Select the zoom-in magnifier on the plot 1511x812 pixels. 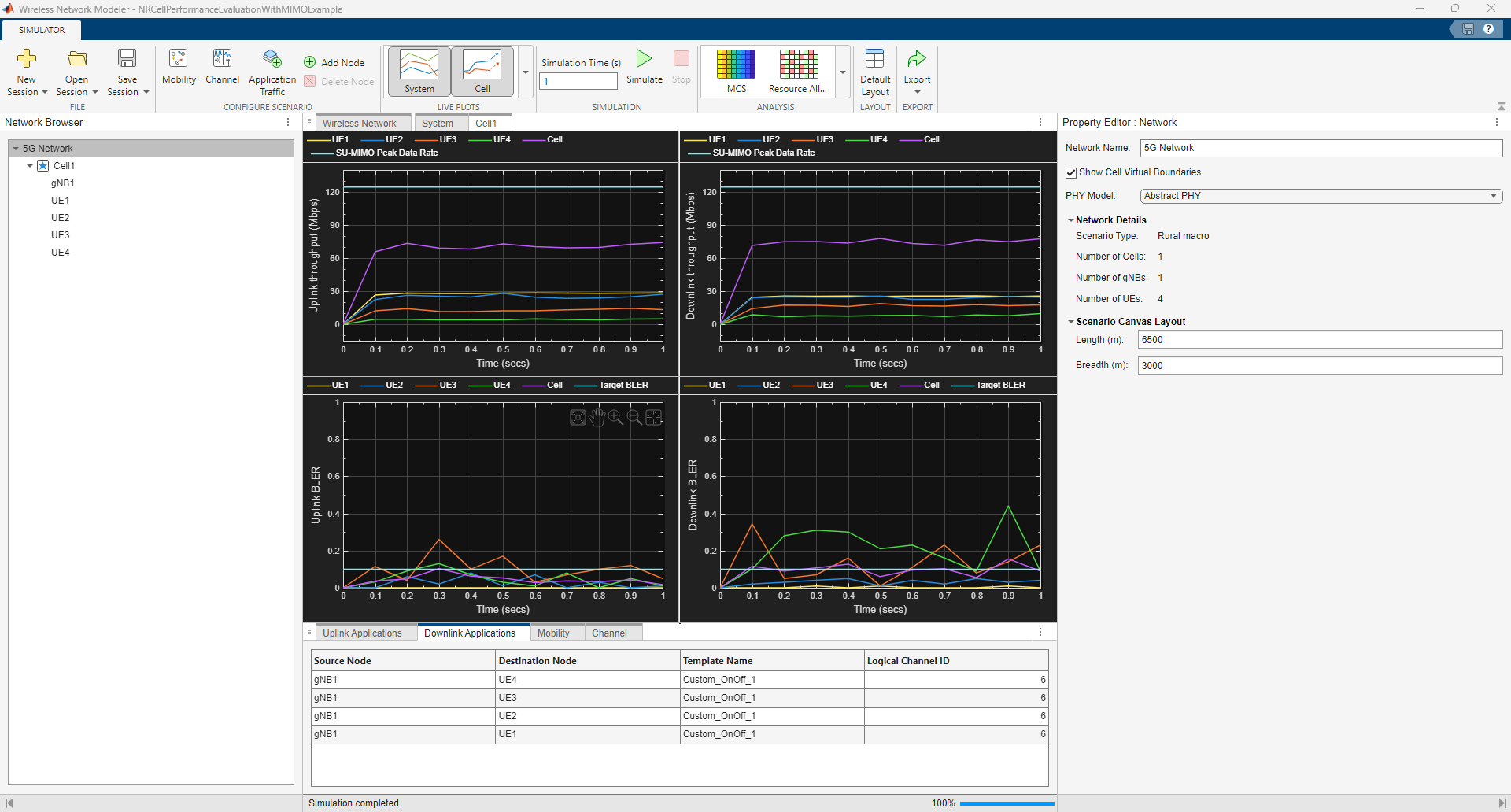click(616, 417)
